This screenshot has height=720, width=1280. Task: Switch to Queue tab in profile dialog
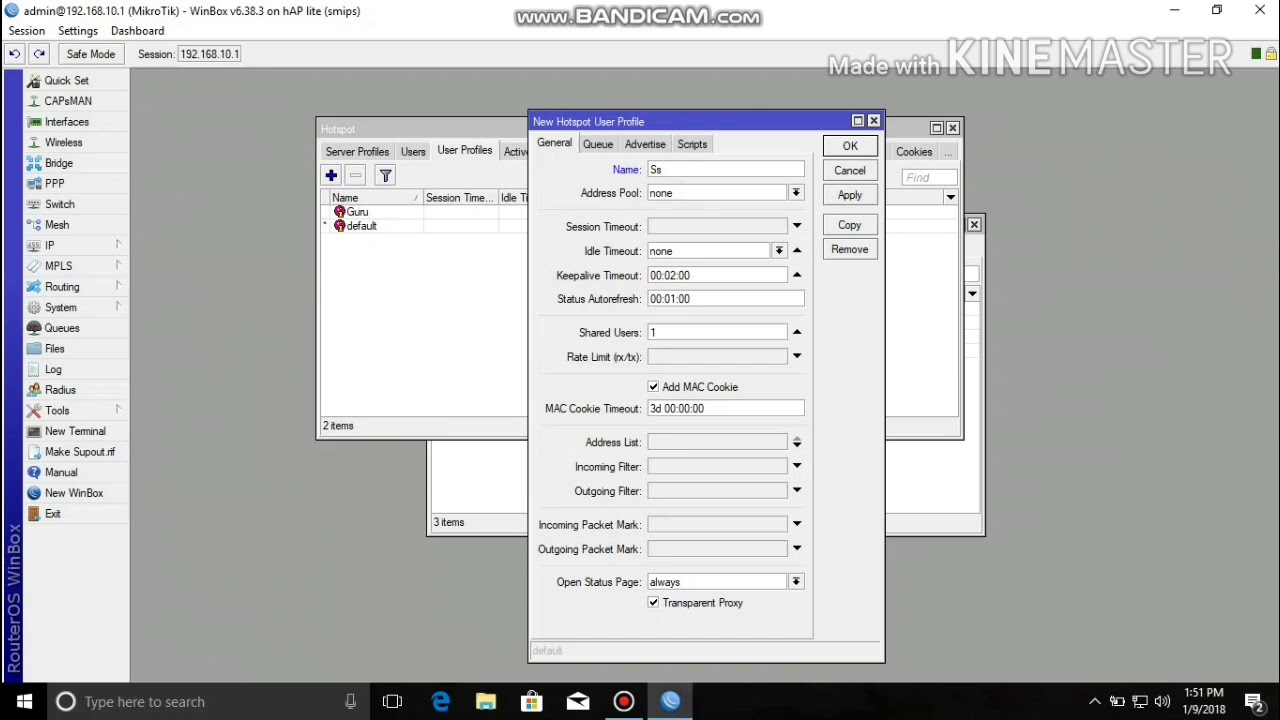598,144
